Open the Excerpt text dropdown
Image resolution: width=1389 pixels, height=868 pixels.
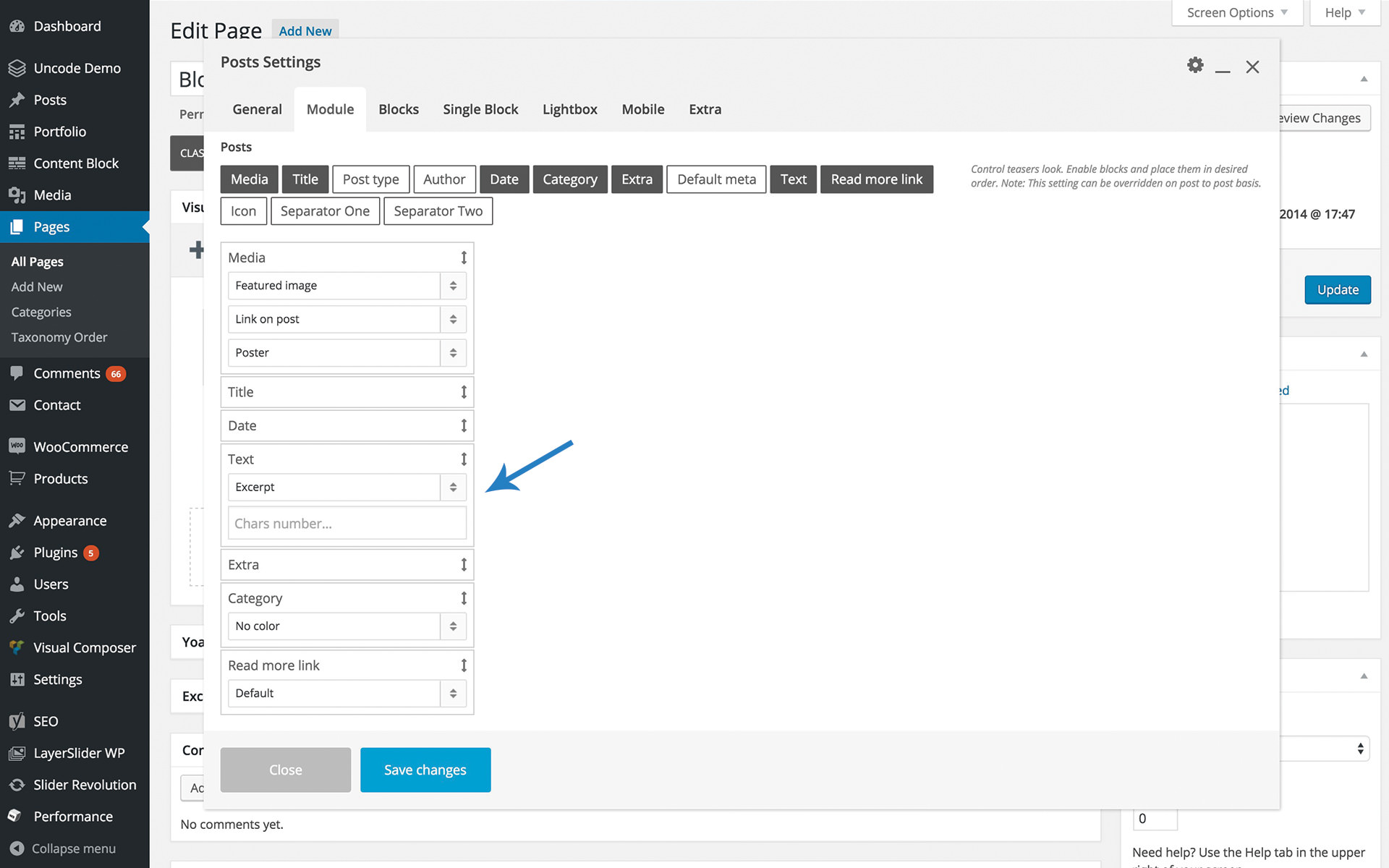point(347,488)
